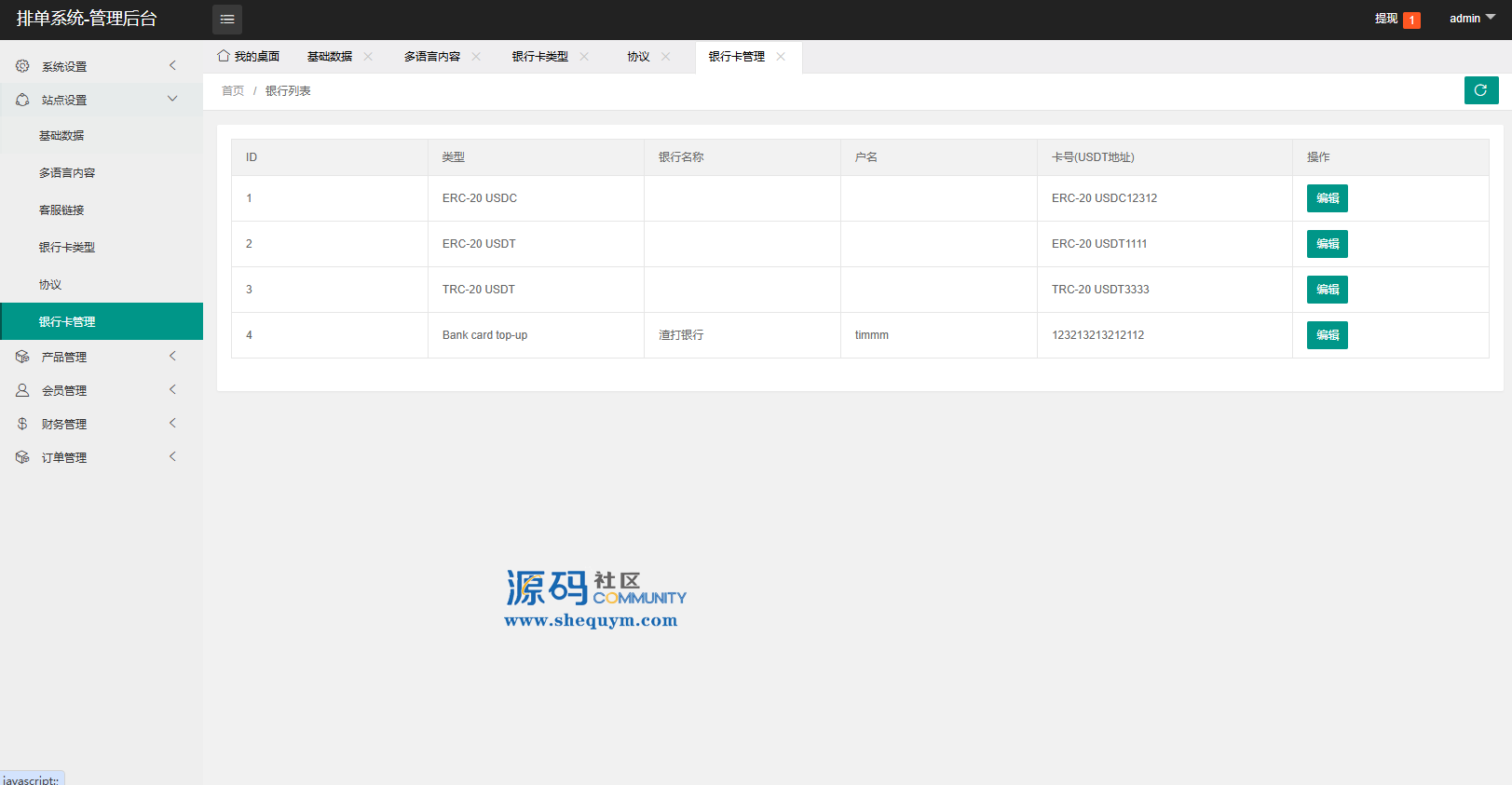The width and height of the screenshot is (1512, 785).
Task: Go to 首页 via the breadcrumb
Action: tap(233, 91)
